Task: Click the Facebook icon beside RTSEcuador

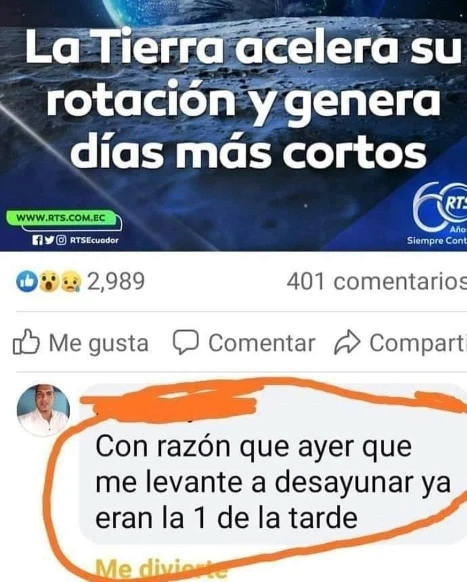Action: (x=37, y=240)
